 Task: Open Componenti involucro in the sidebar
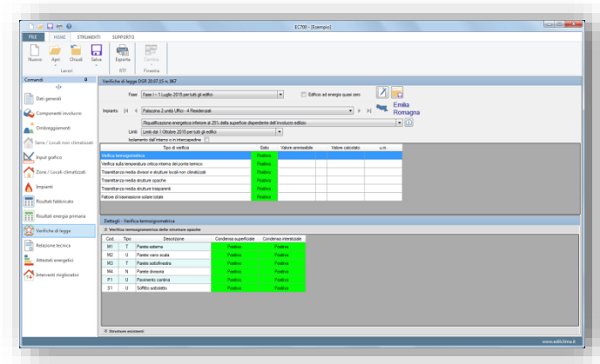pos(53,113)
